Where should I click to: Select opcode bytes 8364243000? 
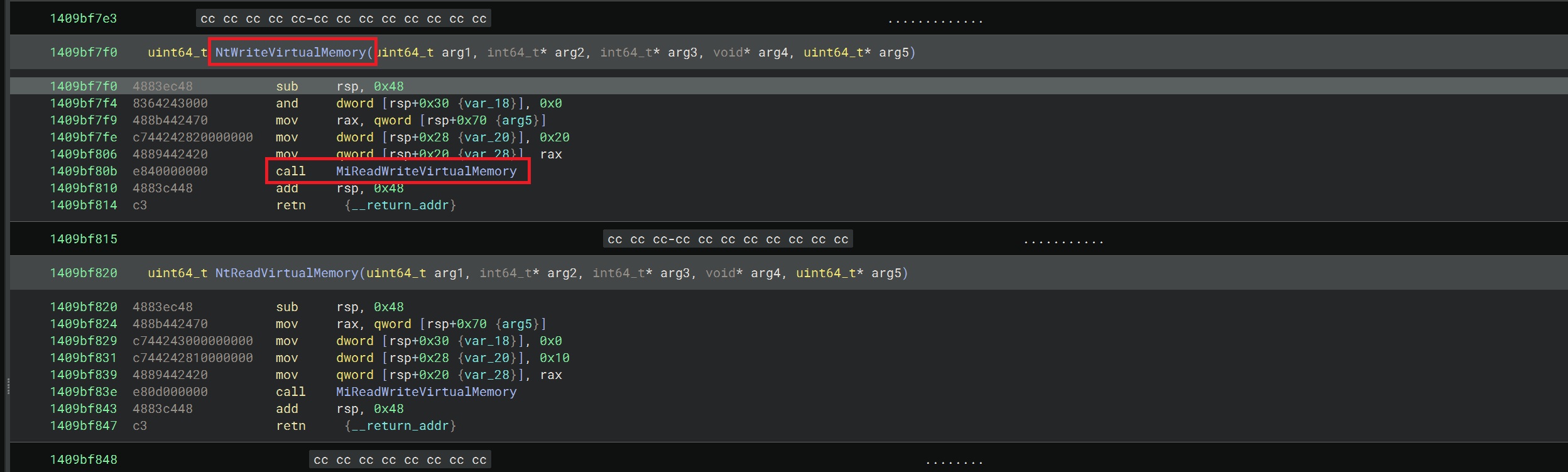(x=170, y=103)
